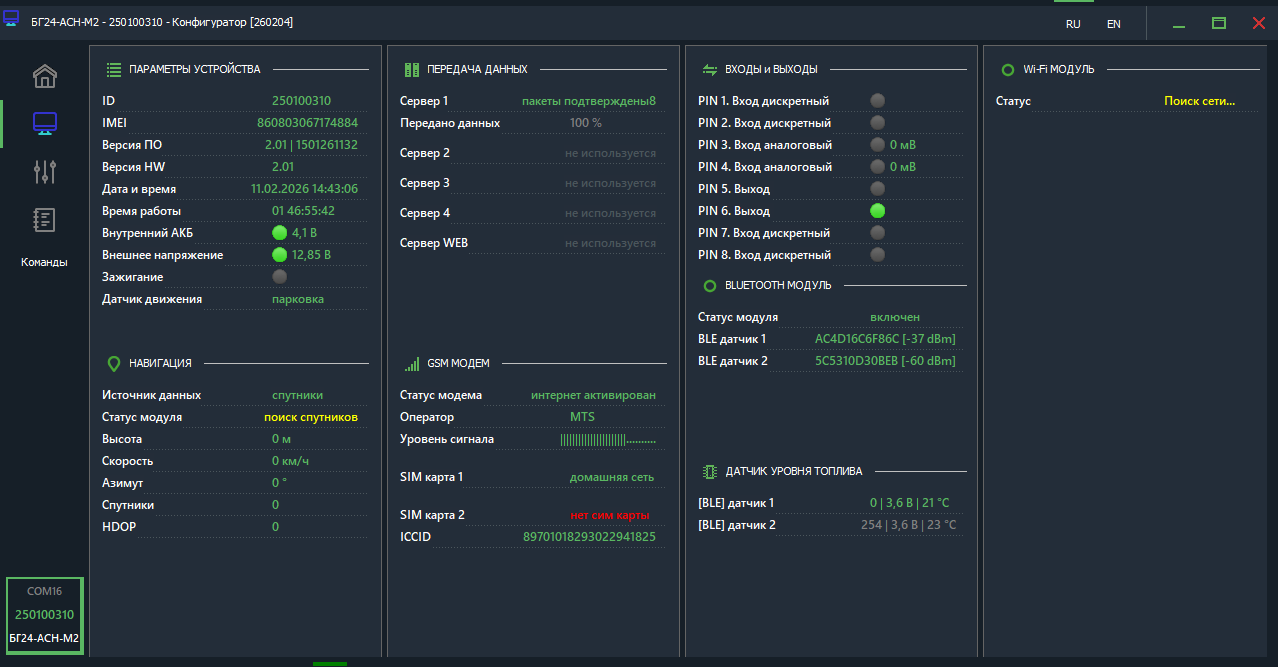Toggle the PIN 6 output indicator
Image resolution: width=1278 pixels, height=667 pixels.
pyautogui.click(x=878, y=211)
